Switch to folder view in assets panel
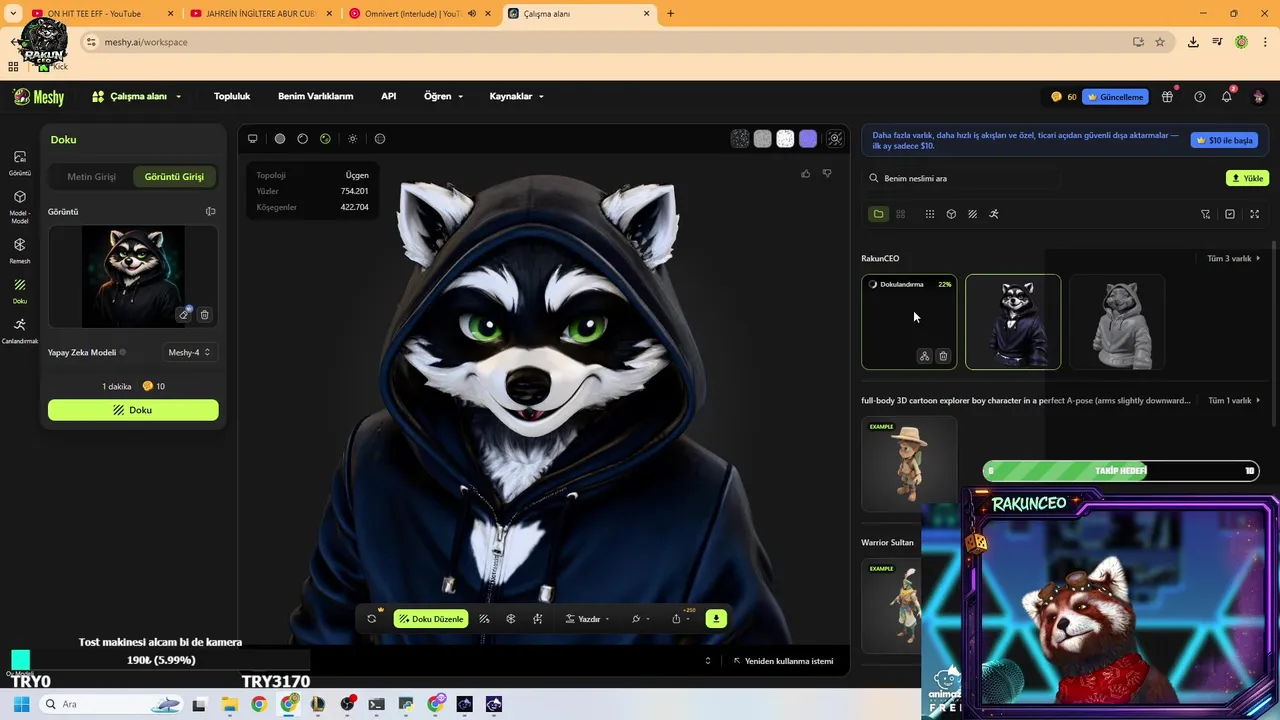Screen dimensions: 1280x720 pos(878,214)
